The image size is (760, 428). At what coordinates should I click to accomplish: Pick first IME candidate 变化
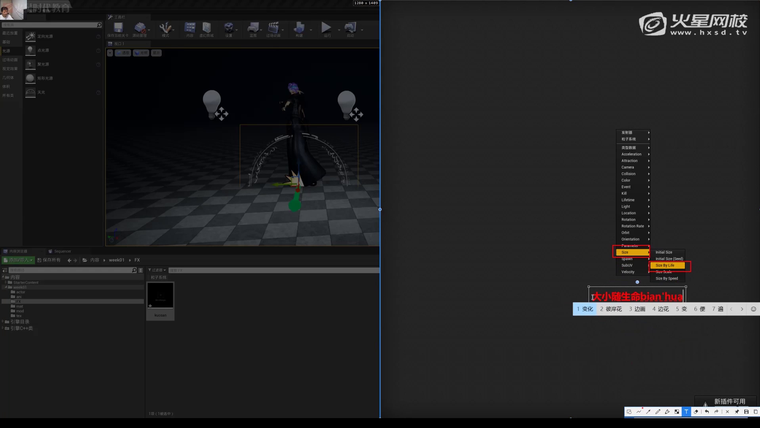coord(585,309)
